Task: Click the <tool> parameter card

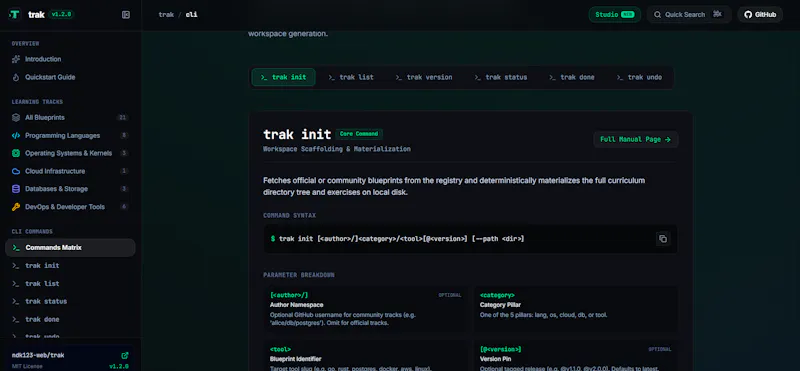Action: 365,356
